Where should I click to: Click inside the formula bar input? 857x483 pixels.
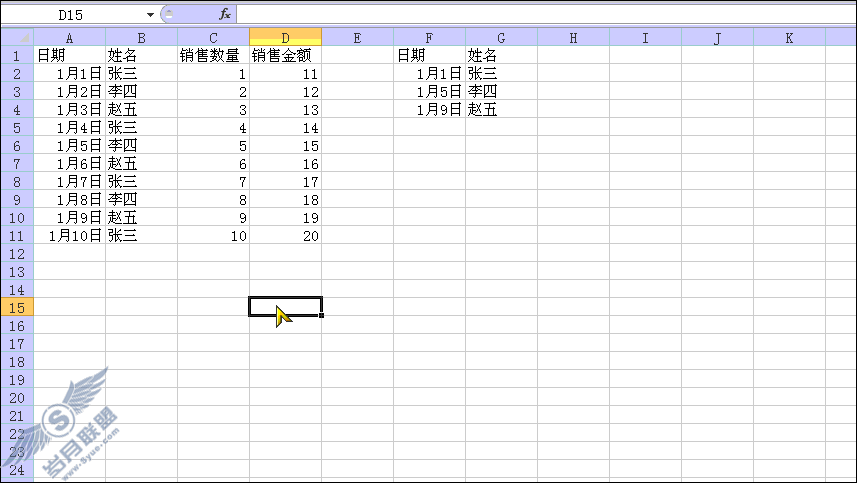546,14
